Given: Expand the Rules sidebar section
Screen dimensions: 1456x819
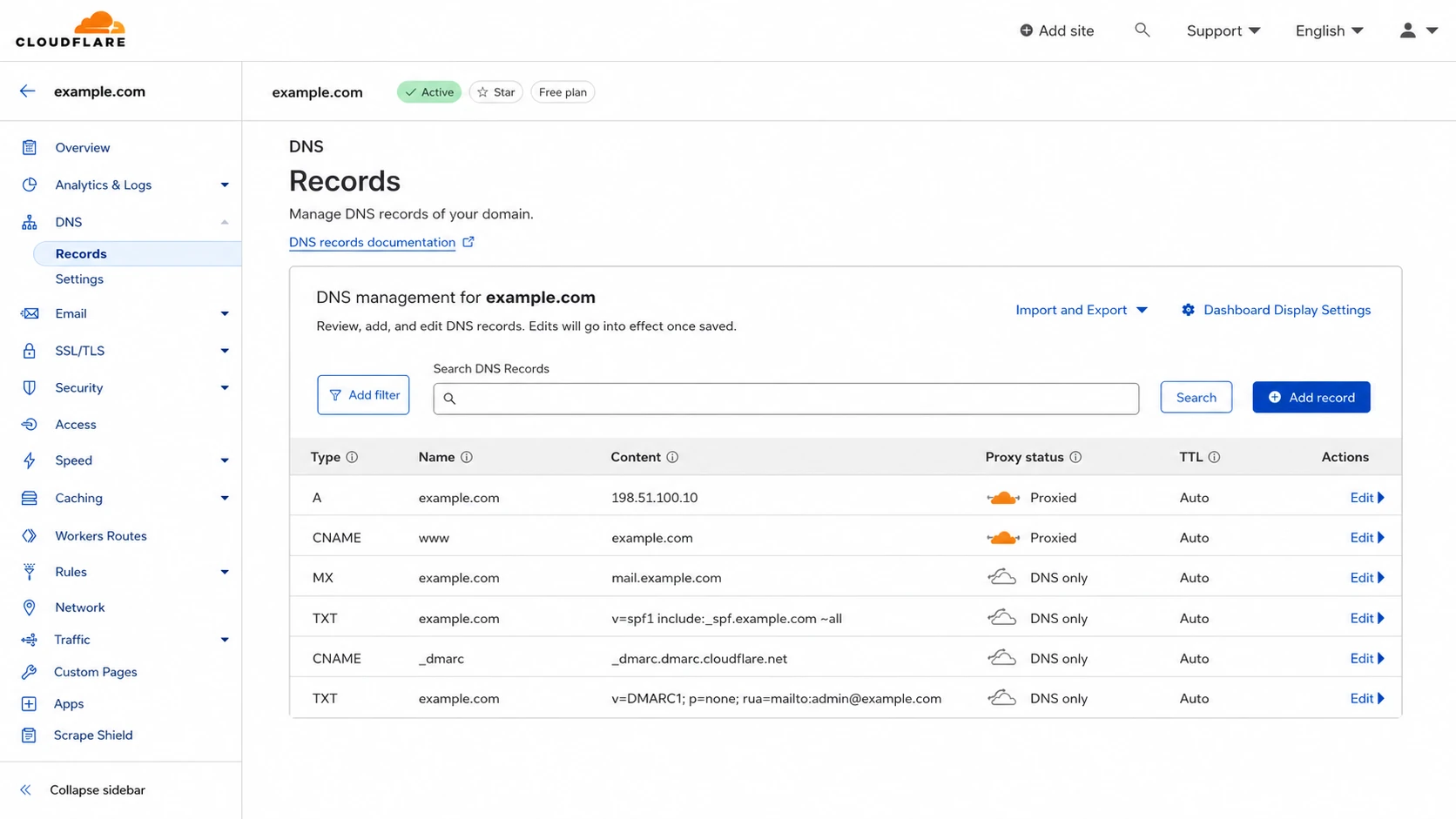Looking at the screenshot, I should tap(225, 572).
